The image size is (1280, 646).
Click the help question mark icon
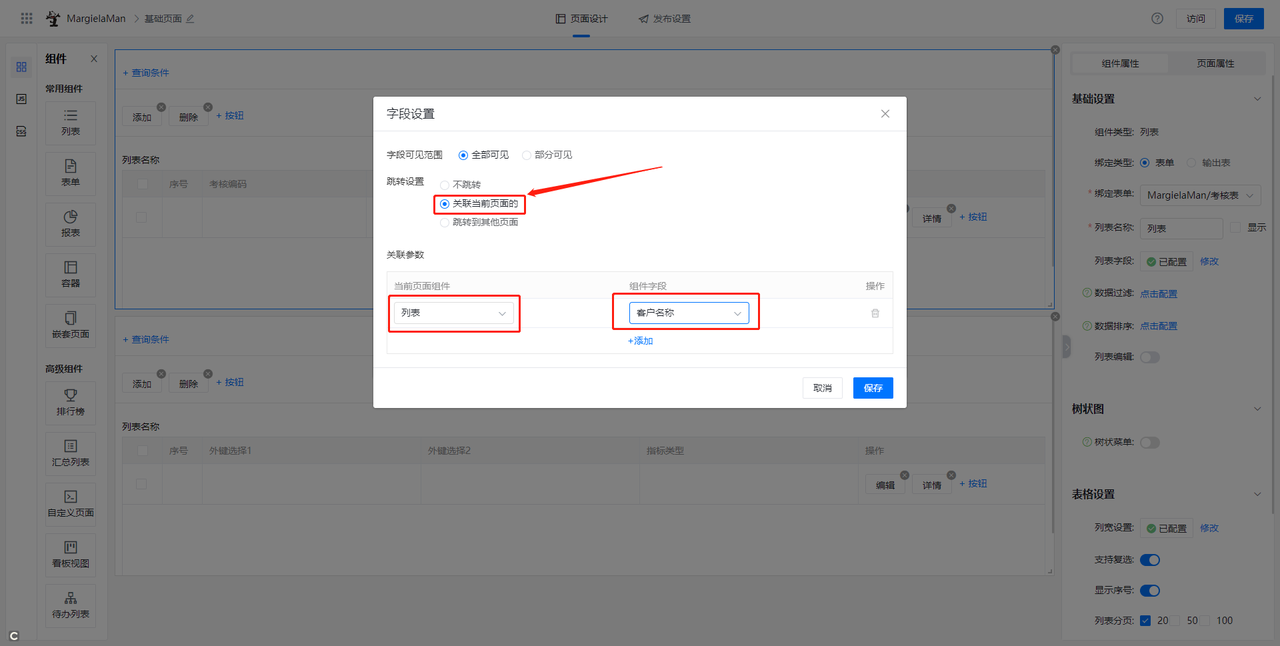(x=1157, y=18)
